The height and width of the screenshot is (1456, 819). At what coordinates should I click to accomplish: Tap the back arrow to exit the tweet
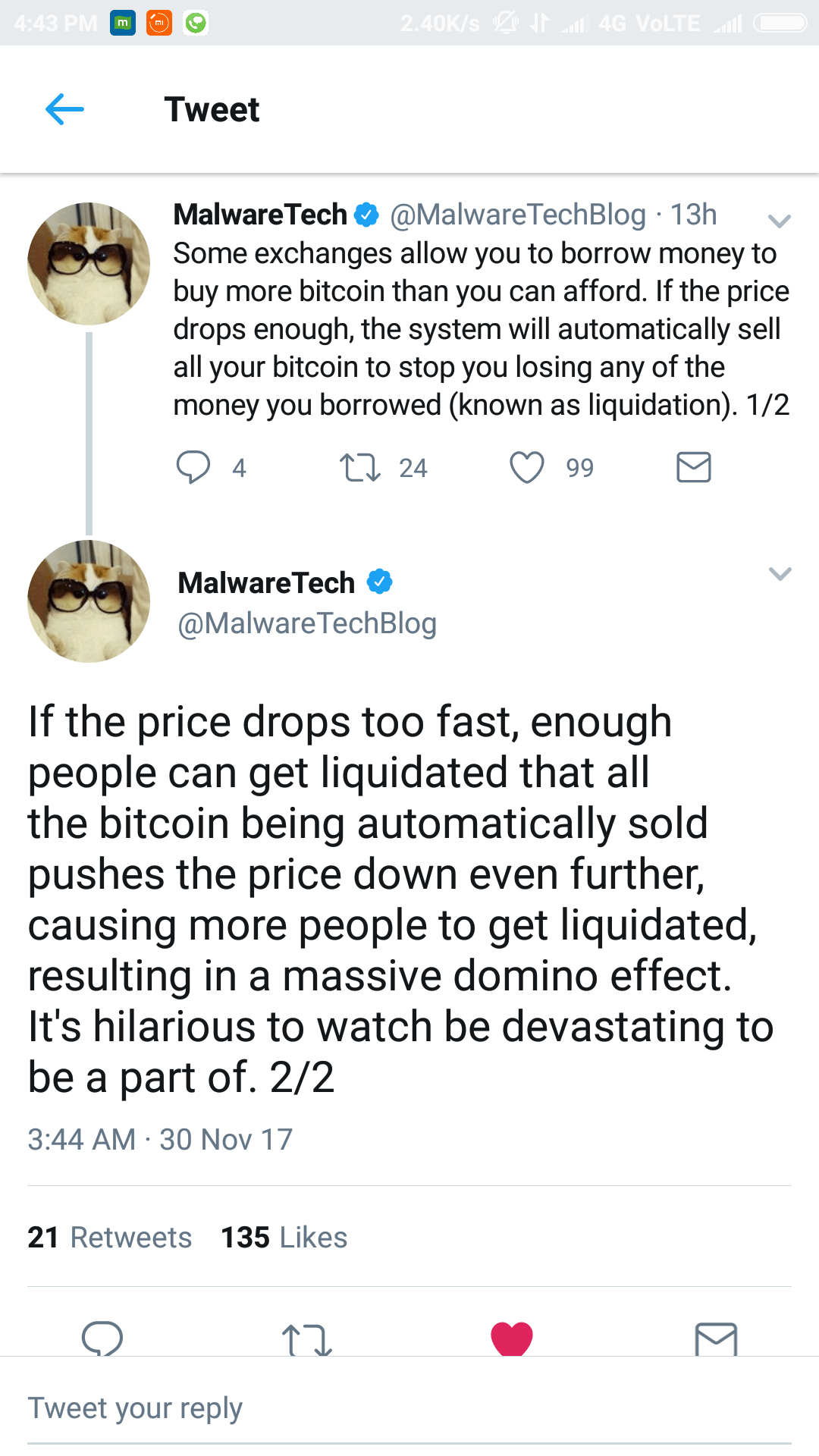tap(64, 108)
